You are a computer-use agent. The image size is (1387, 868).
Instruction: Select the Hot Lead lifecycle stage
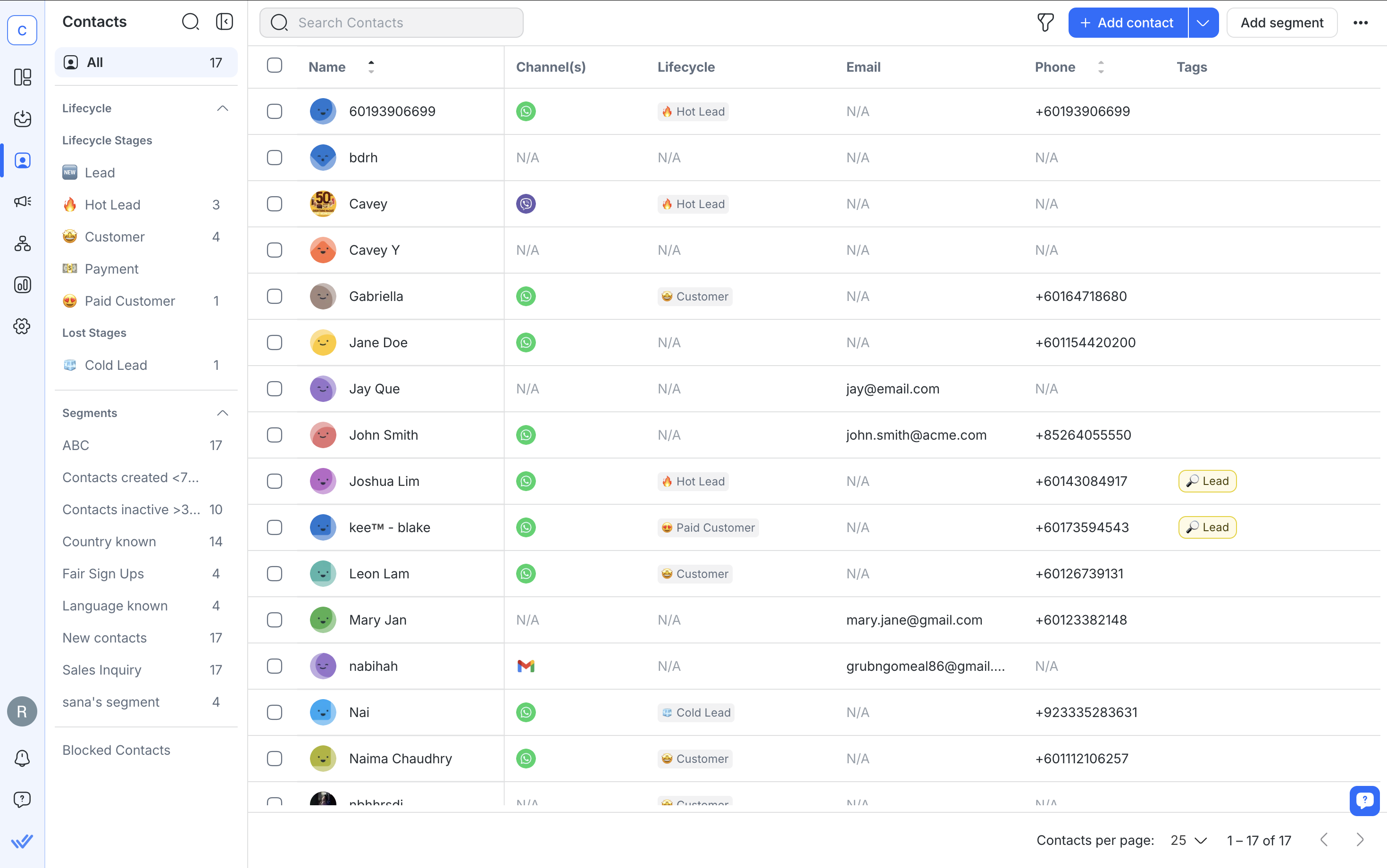(x=113, y=204)
